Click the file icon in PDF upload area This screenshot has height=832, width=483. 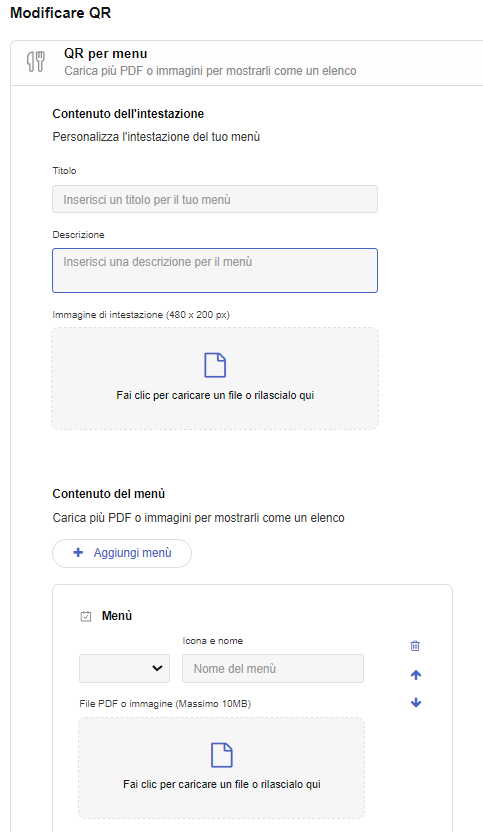coord(222,755)
